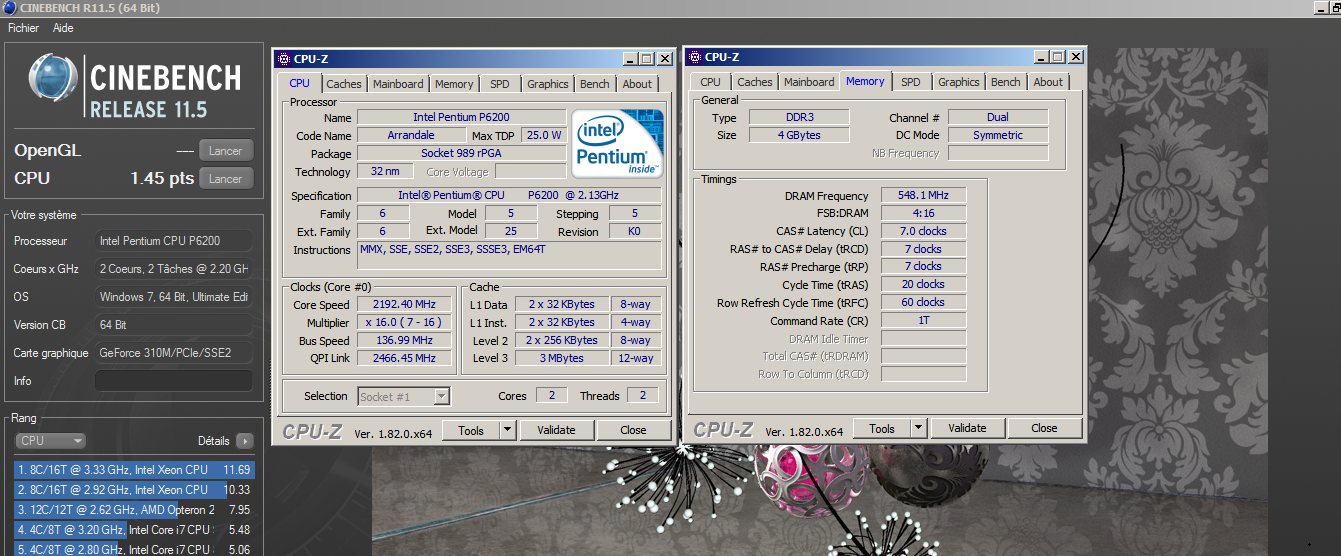Viewport: 1341px width, 556px height.
Task: Click Tools button in right CPU-Z window
Action: pyautogui.click(x=882, y=428)
